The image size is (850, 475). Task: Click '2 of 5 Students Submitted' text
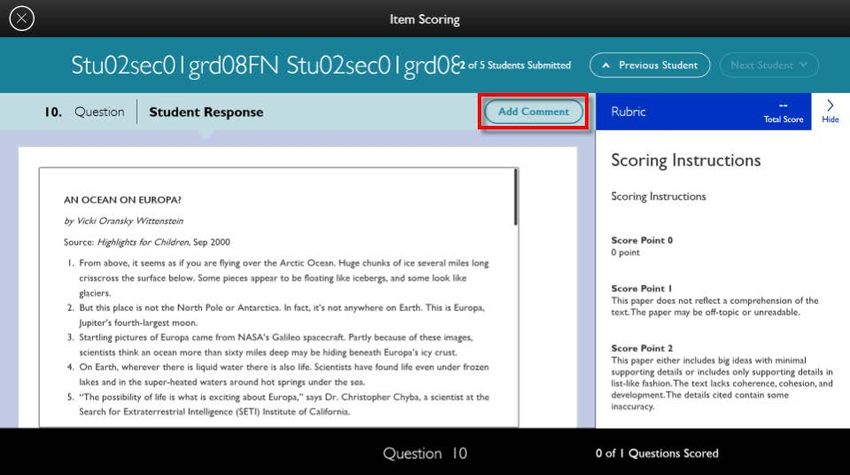coord(515,65)
